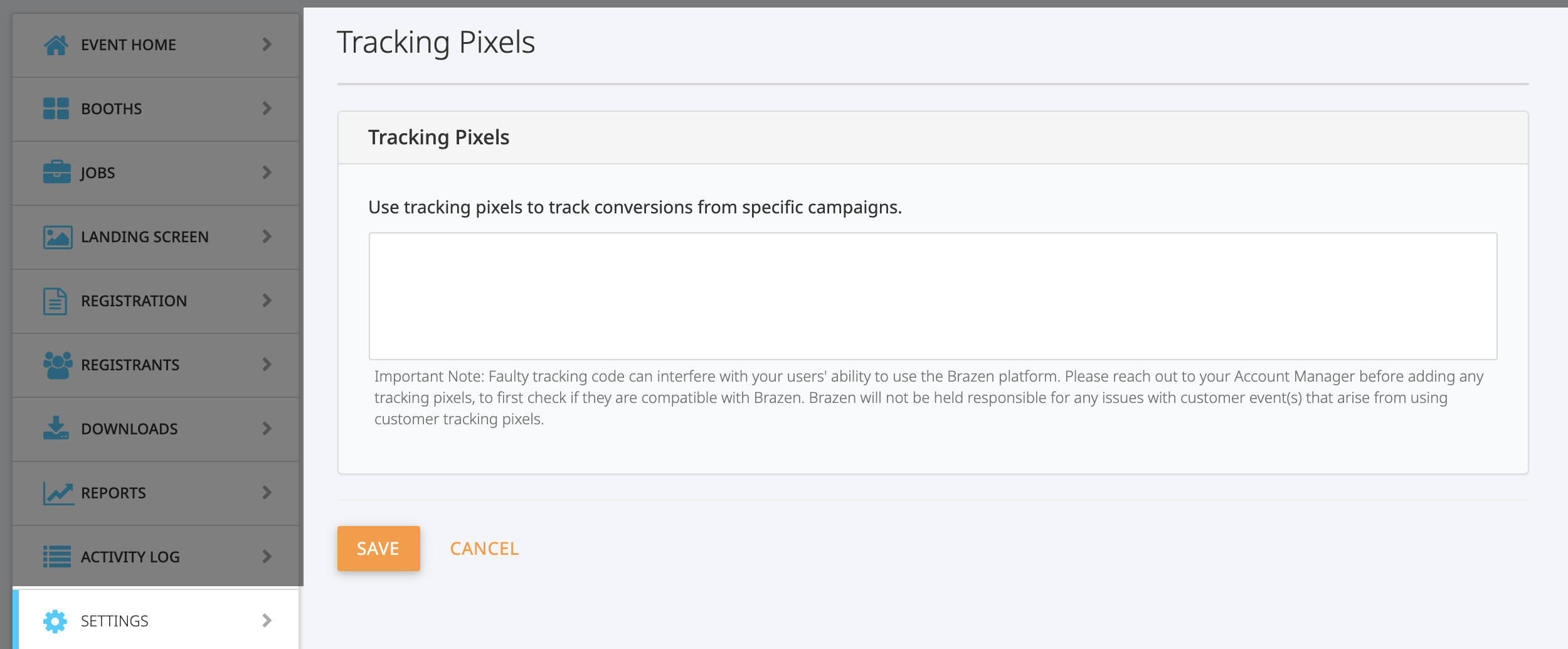This screenshot has height=649, width=1568.
Task: Expand the Booths chevron arrow
Action: tap(267, 109)
